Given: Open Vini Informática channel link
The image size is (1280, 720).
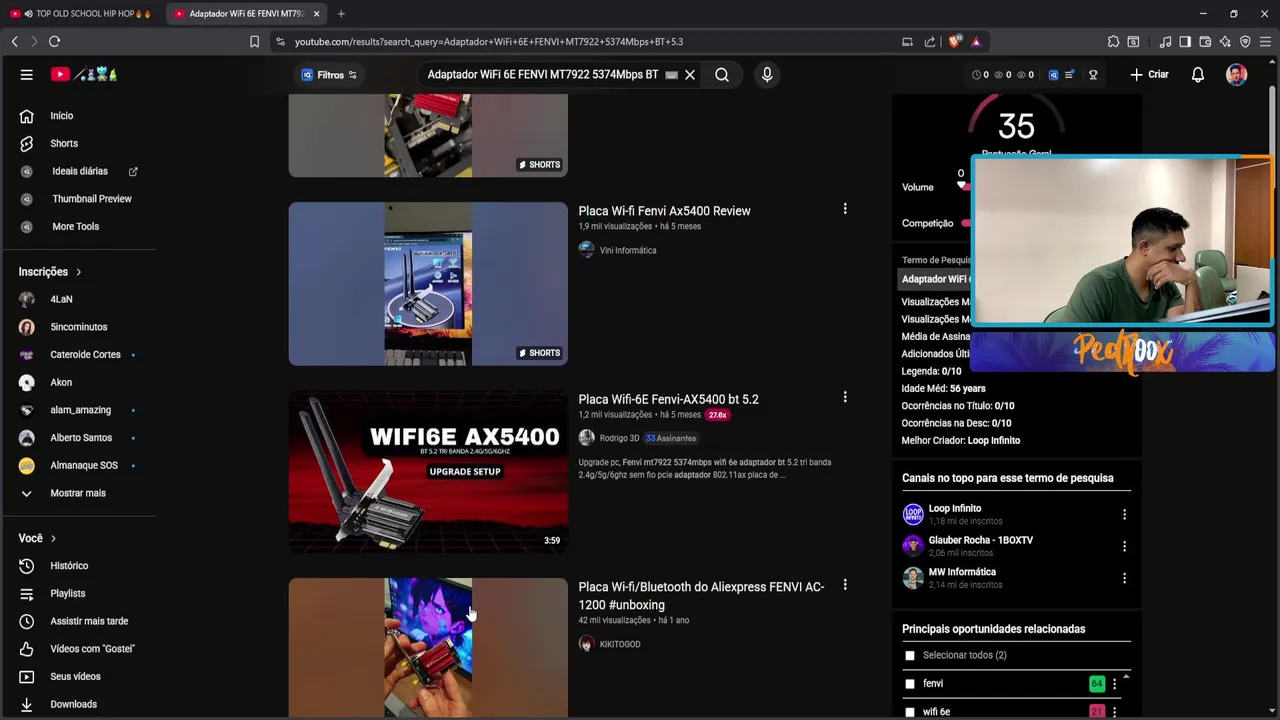Looking at the screenshot, I should (x=628, y=251).
